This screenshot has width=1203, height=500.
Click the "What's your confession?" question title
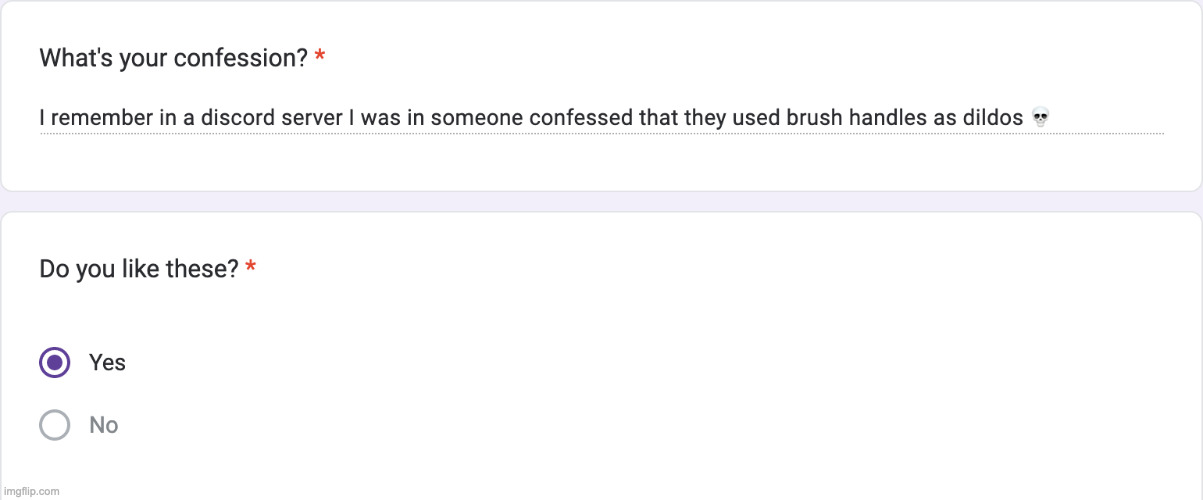(173, 58)
